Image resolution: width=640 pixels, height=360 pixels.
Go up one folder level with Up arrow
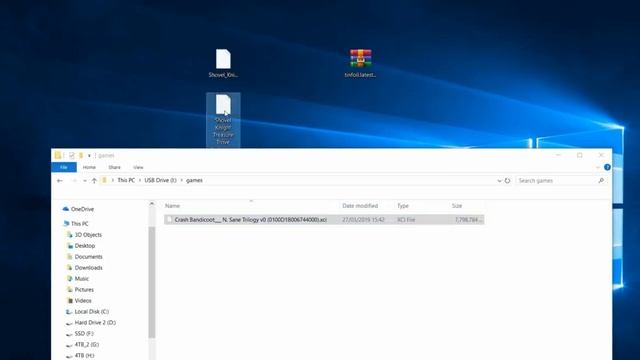point(94,180)
